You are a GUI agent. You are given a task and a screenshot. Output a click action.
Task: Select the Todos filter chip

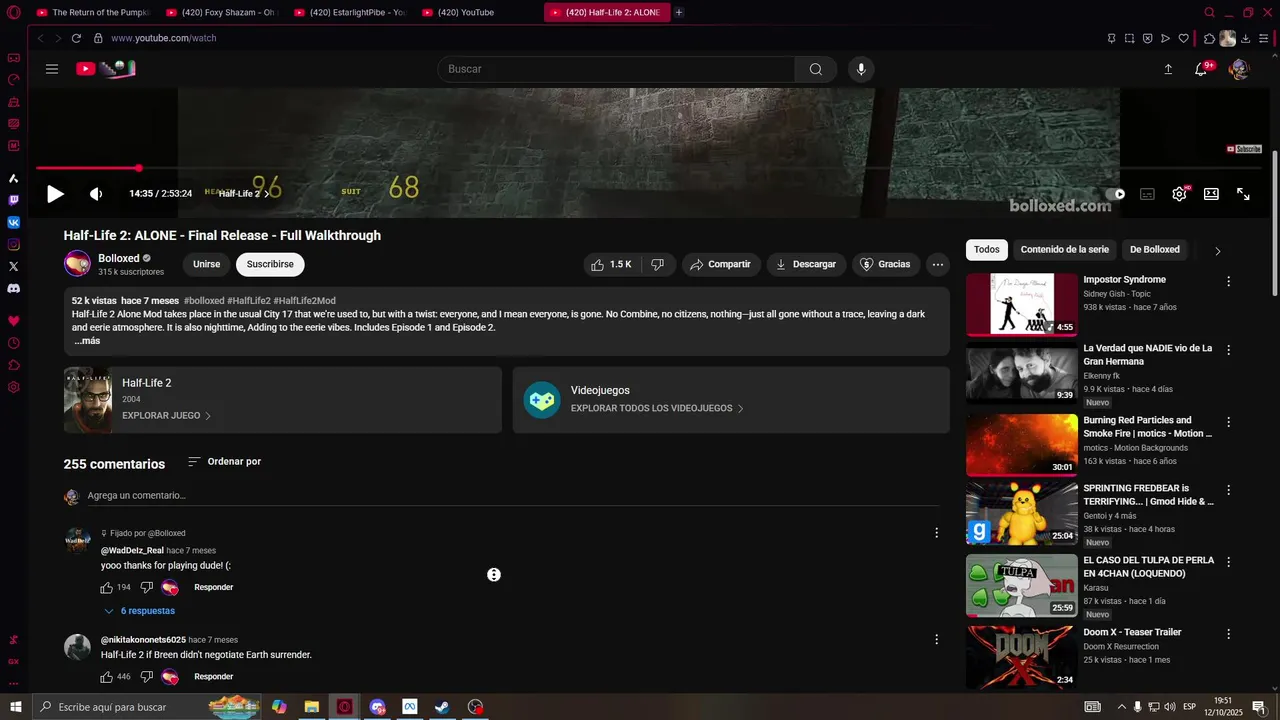pos(987,250)
